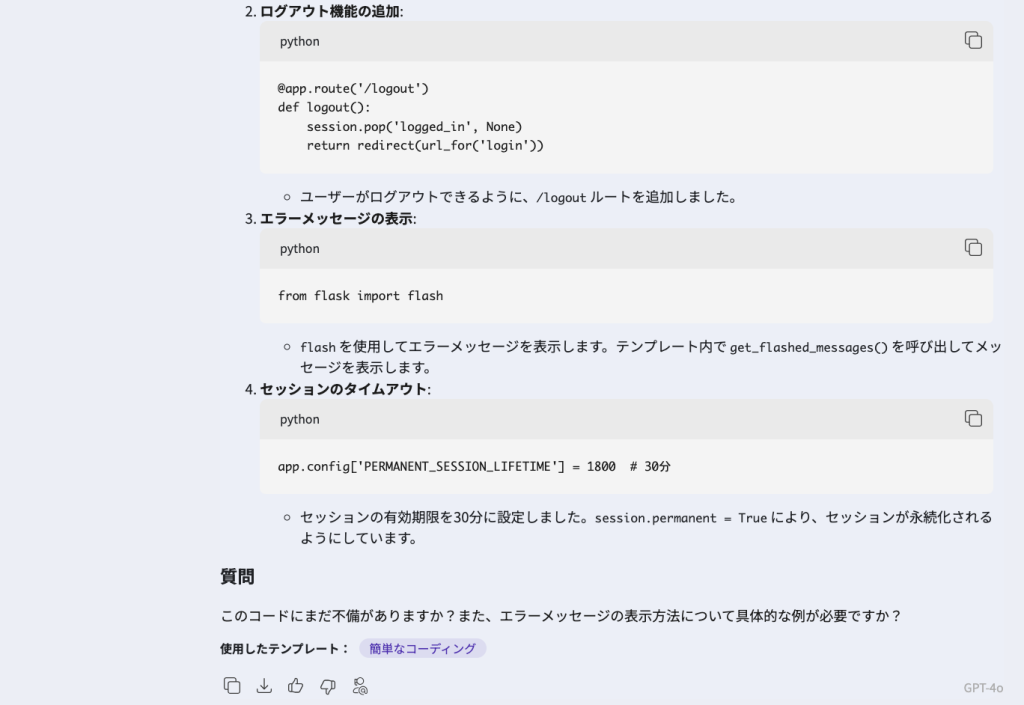Click the ログアウト機能の追加 heading
The image size is (1024, 705).
click(329, 12)
